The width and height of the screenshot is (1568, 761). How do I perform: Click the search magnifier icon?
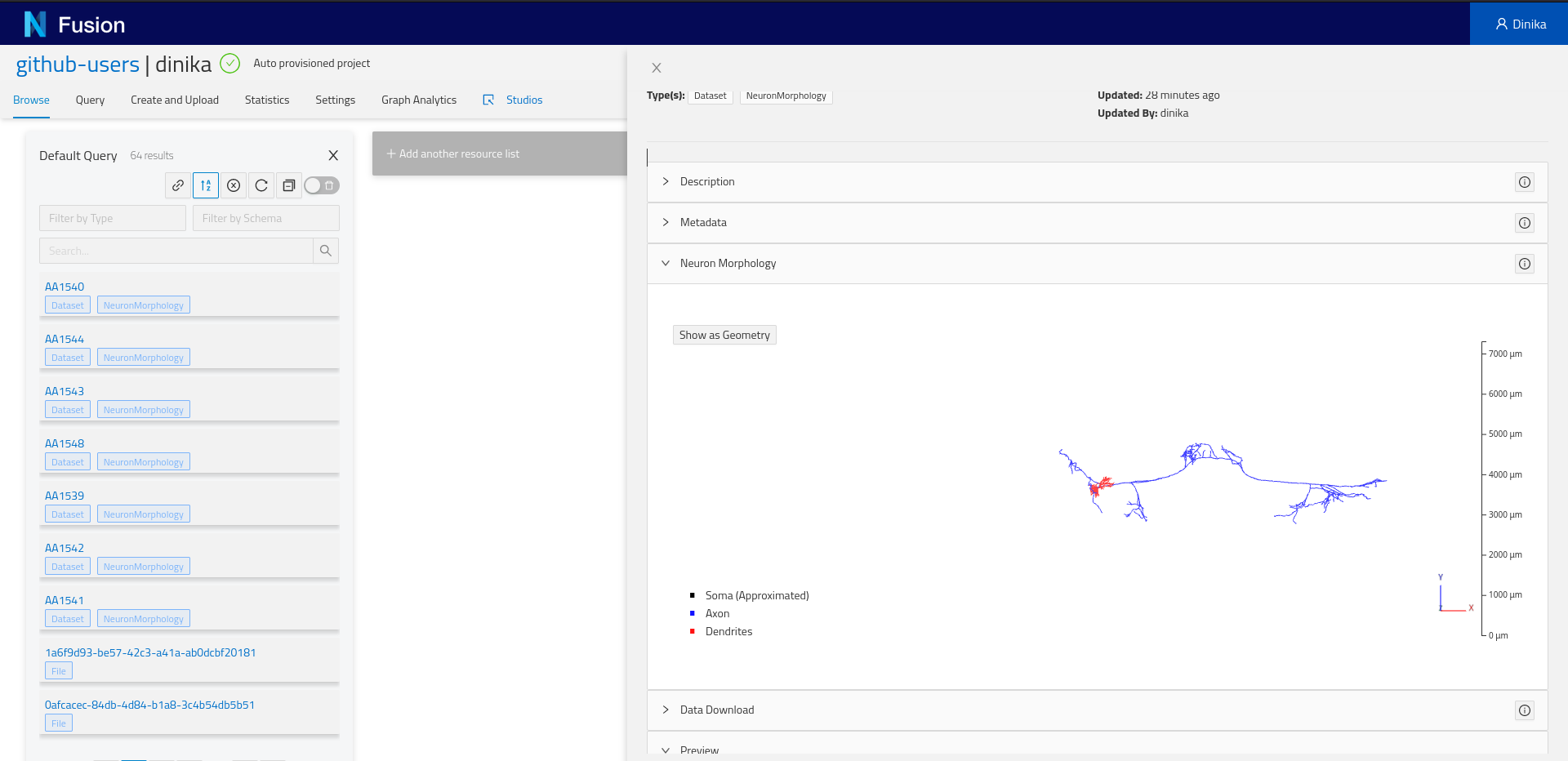pos(326,251)
